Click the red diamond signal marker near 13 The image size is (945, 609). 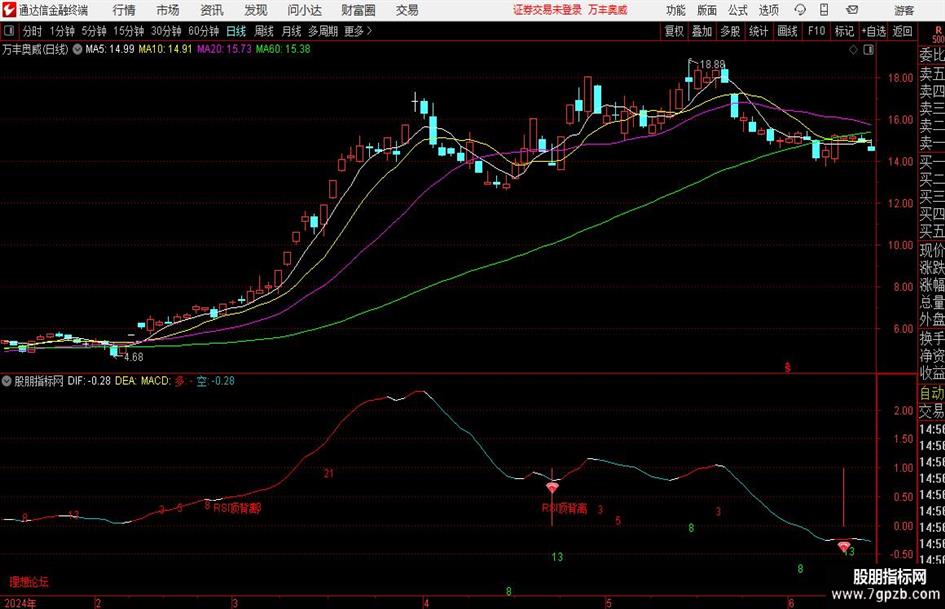pyautogui.click(x=844, y=547)
